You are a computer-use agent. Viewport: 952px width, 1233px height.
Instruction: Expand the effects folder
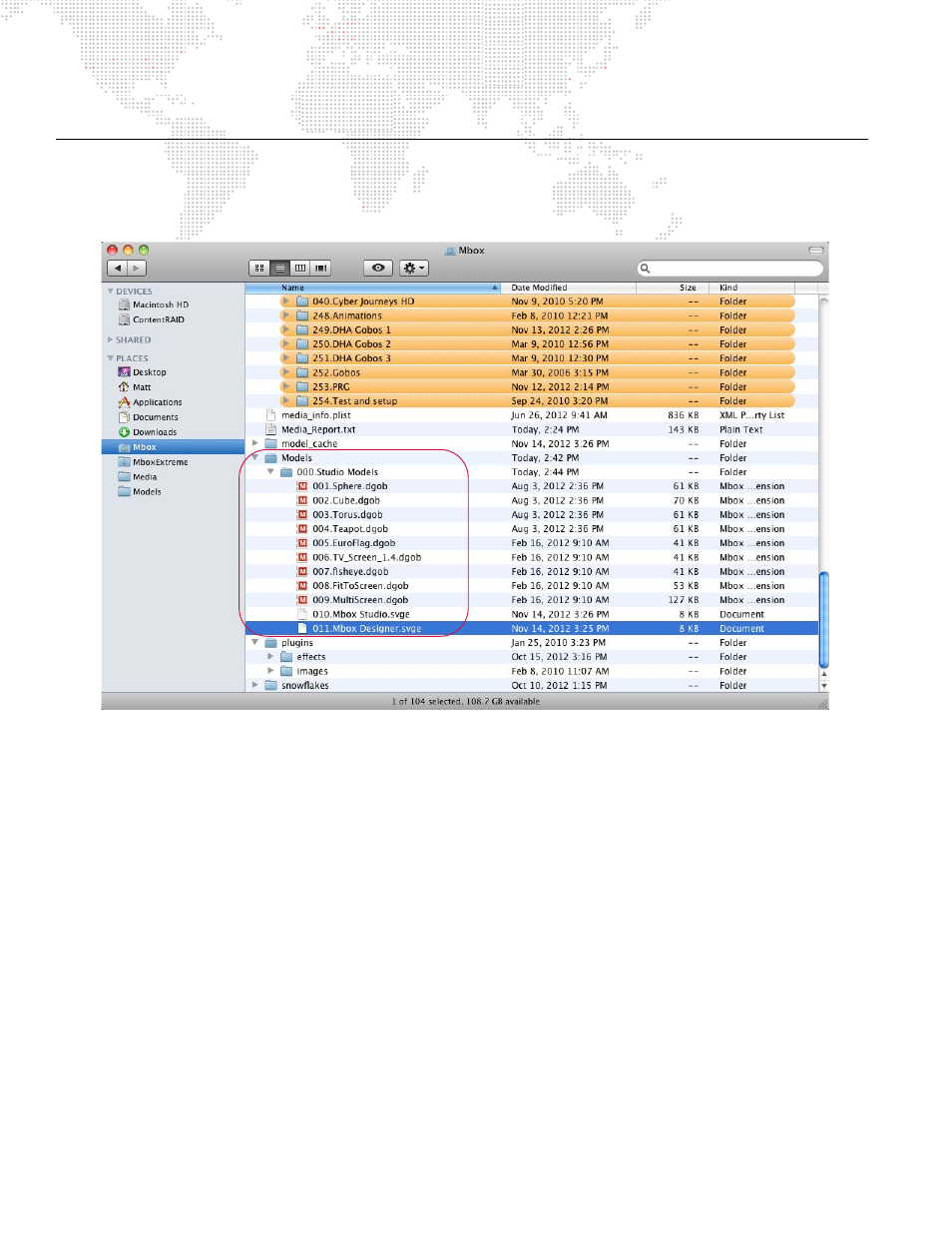[270, 657]
